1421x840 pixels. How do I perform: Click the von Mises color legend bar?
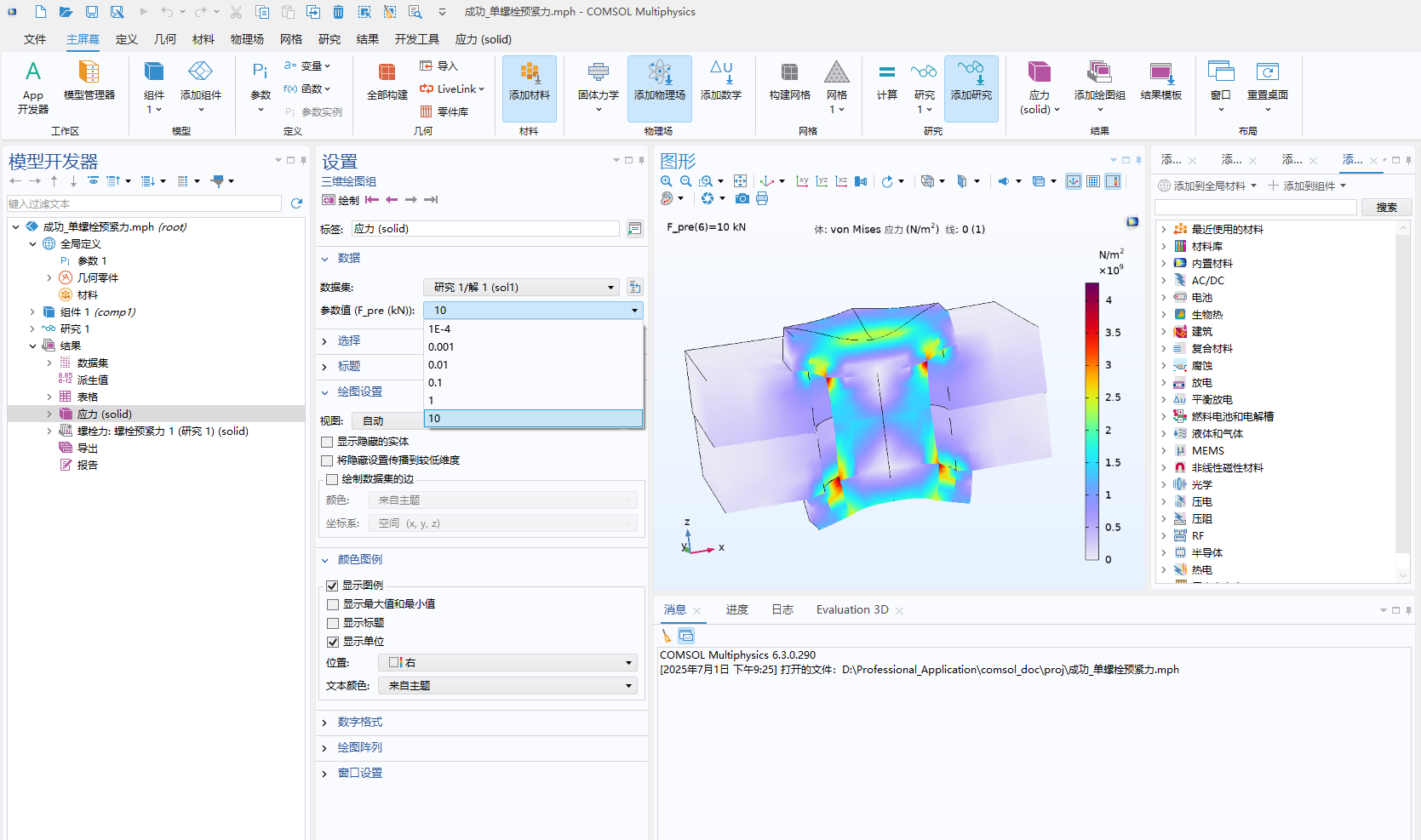click(1092, 421)
